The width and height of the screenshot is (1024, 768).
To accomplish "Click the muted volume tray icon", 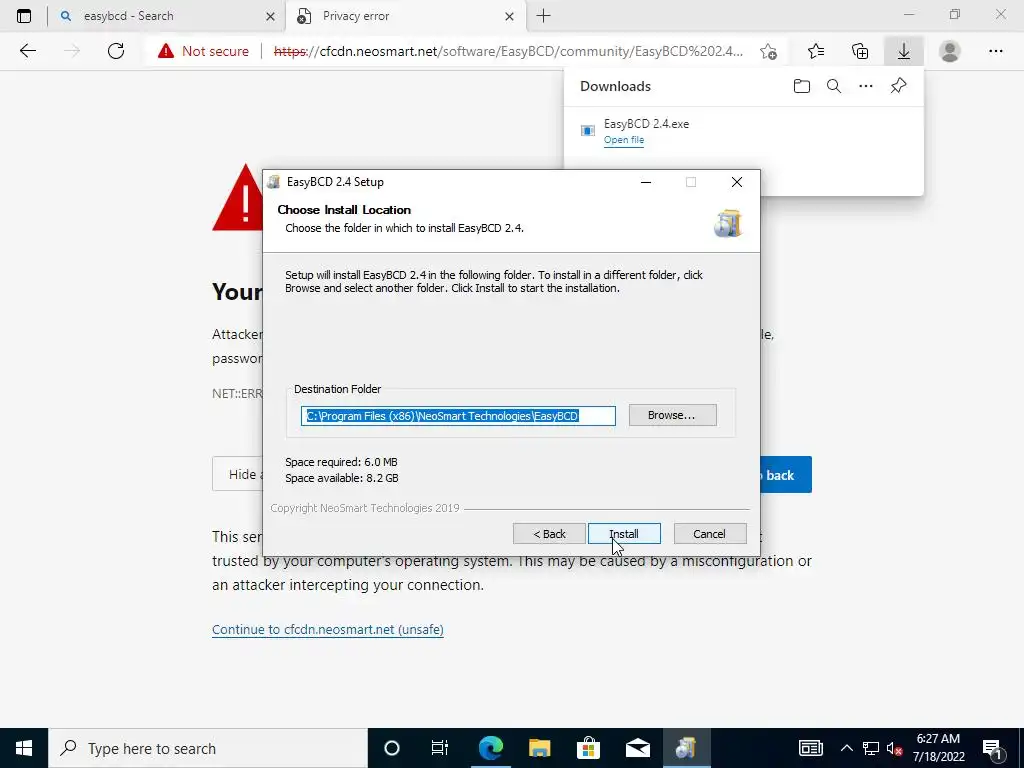I will [x=894, y=748].
